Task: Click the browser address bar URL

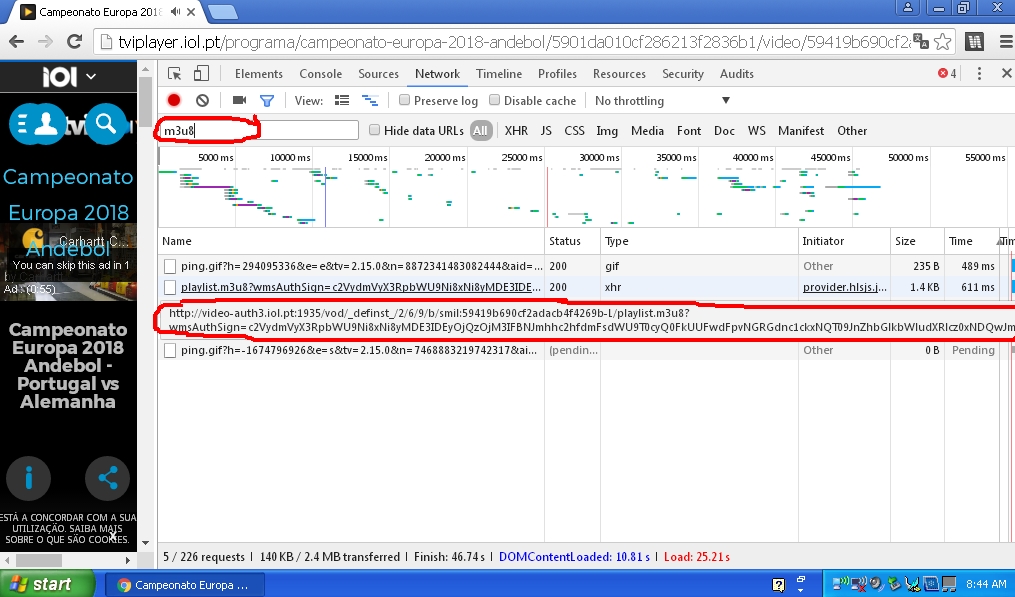Action: pos(515,42)
